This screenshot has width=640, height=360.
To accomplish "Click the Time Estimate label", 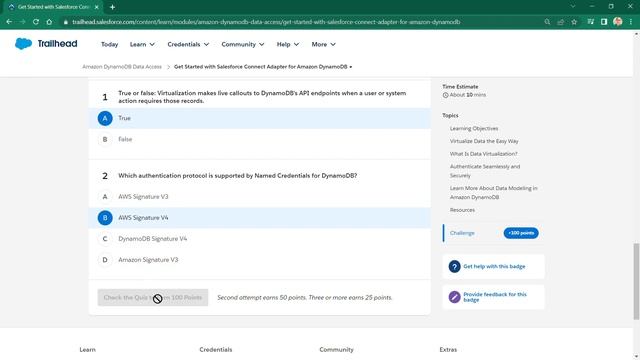I will (460, 87).
